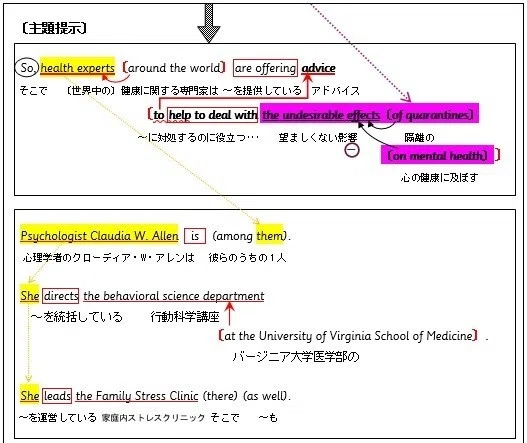Click the translation ～を統括している
Screen dimensions: 527x443
pos(76,317)
